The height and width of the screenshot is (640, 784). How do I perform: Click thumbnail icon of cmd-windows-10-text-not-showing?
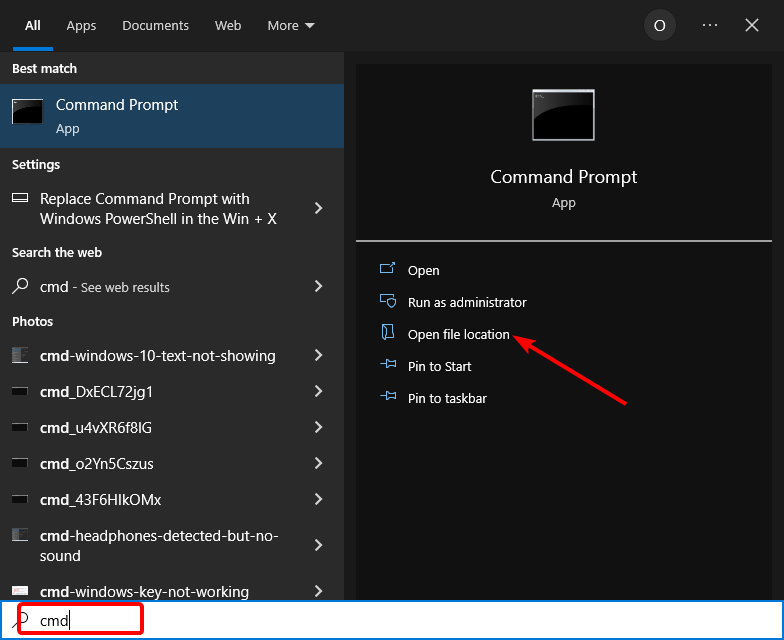20,356
